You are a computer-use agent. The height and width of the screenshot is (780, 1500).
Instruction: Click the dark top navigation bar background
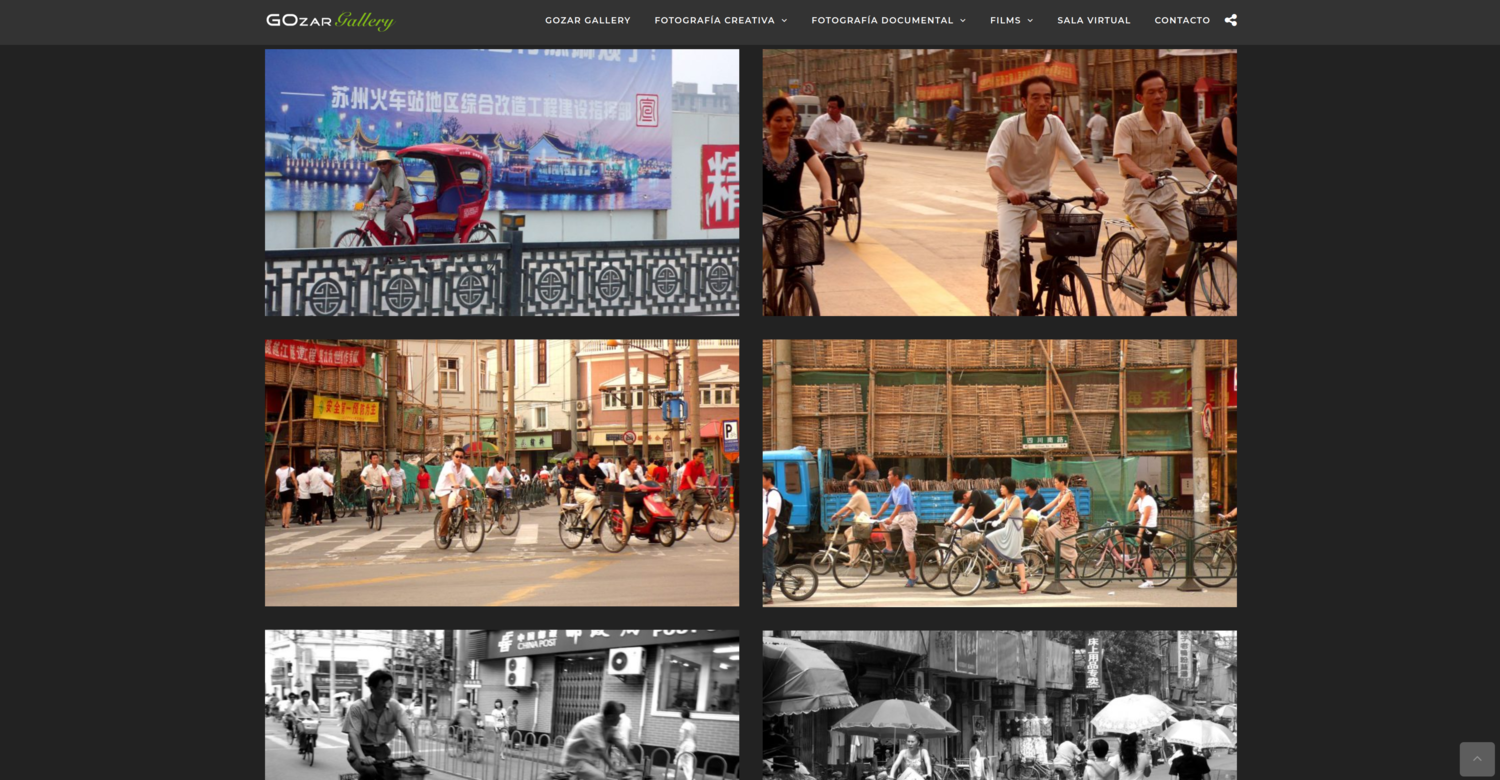(470, 20)
